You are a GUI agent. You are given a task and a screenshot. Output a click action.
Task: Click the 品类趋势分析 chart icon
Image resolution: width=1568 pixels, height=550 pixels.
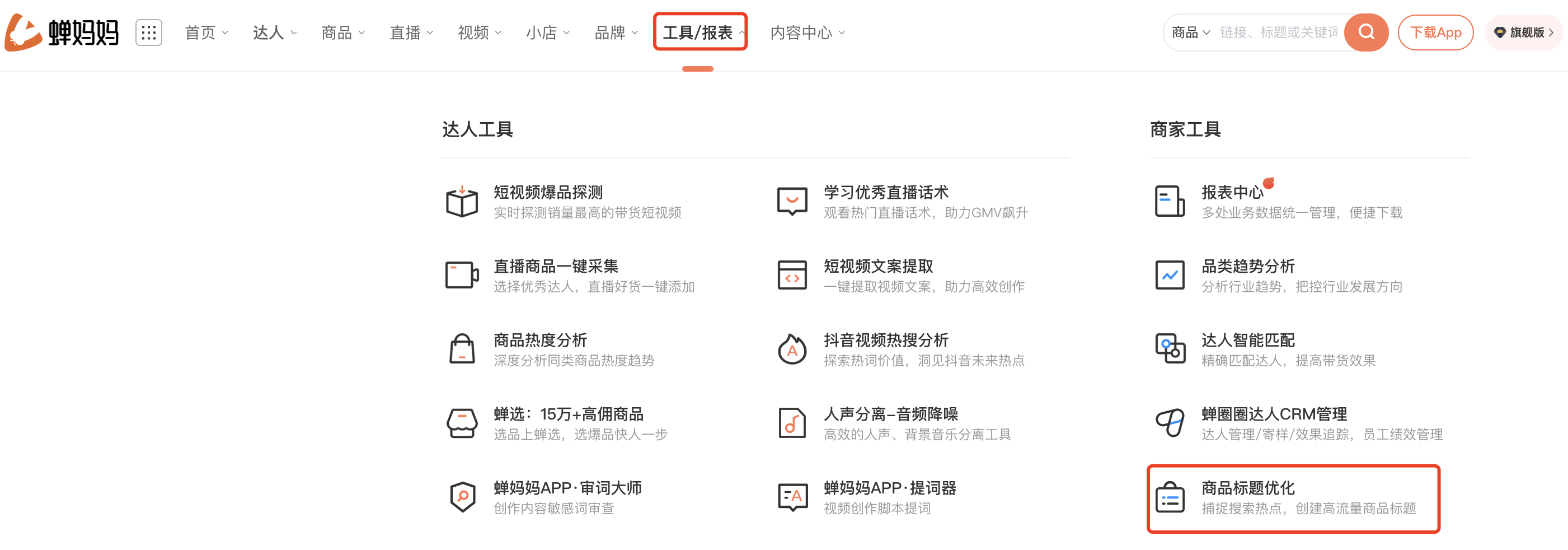pyautogui.click(x=1170, y=276)
